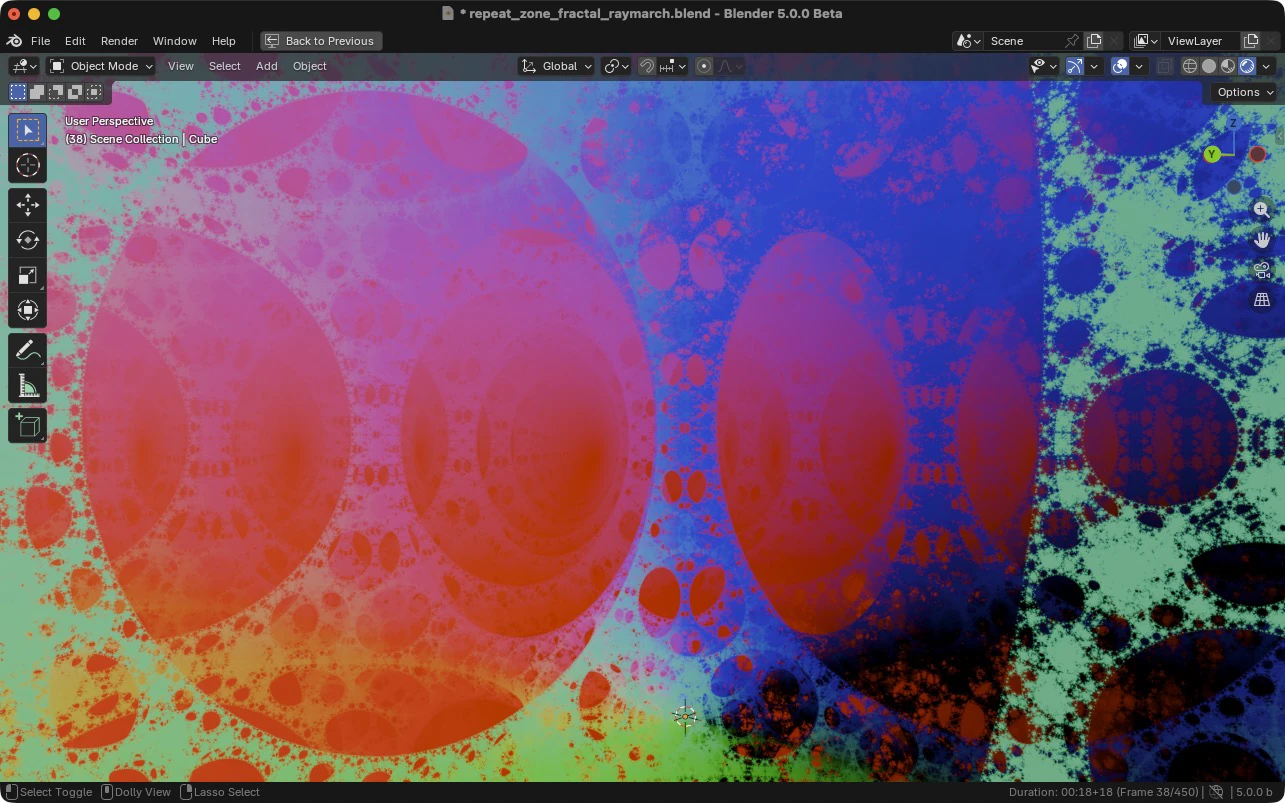Toggle proportional editing button

[704, 66]
